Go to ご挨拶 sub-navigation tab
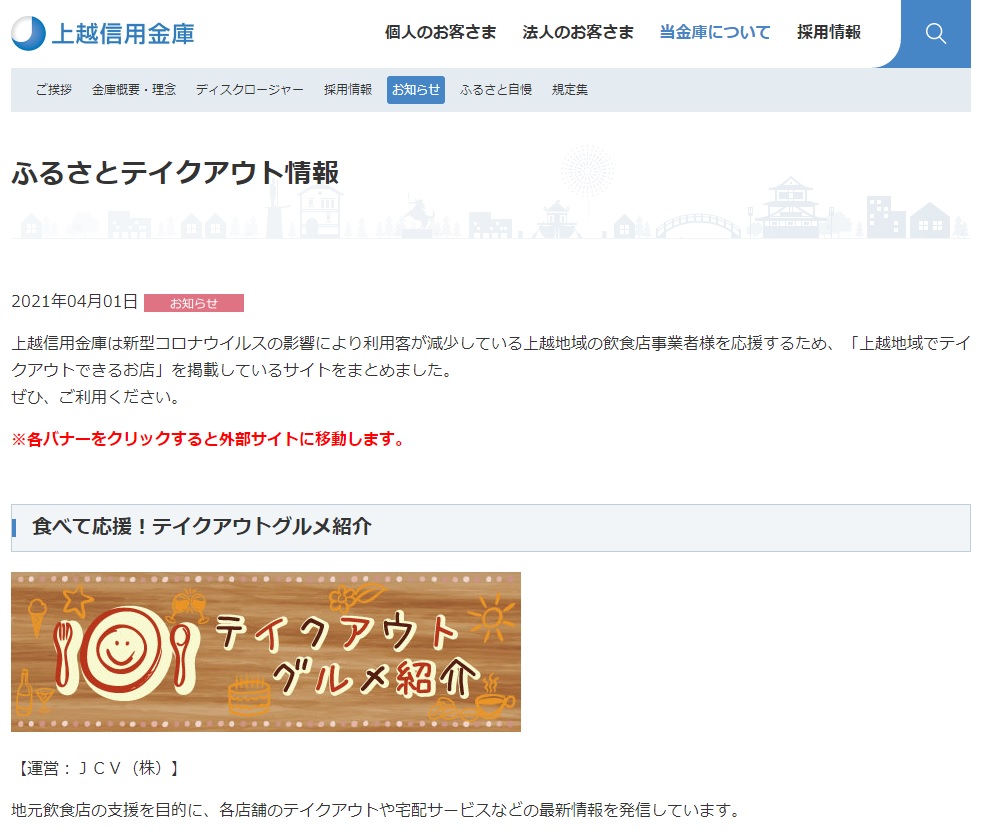994x835 pixels. point(54,89)
